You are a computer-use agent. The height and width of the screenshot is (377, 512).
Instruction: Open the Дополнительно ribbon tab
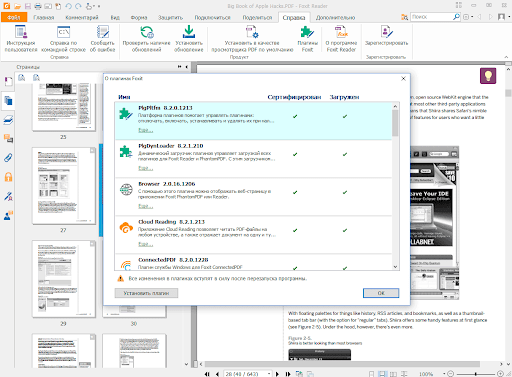pyautogui.click(x=335, y=17)
